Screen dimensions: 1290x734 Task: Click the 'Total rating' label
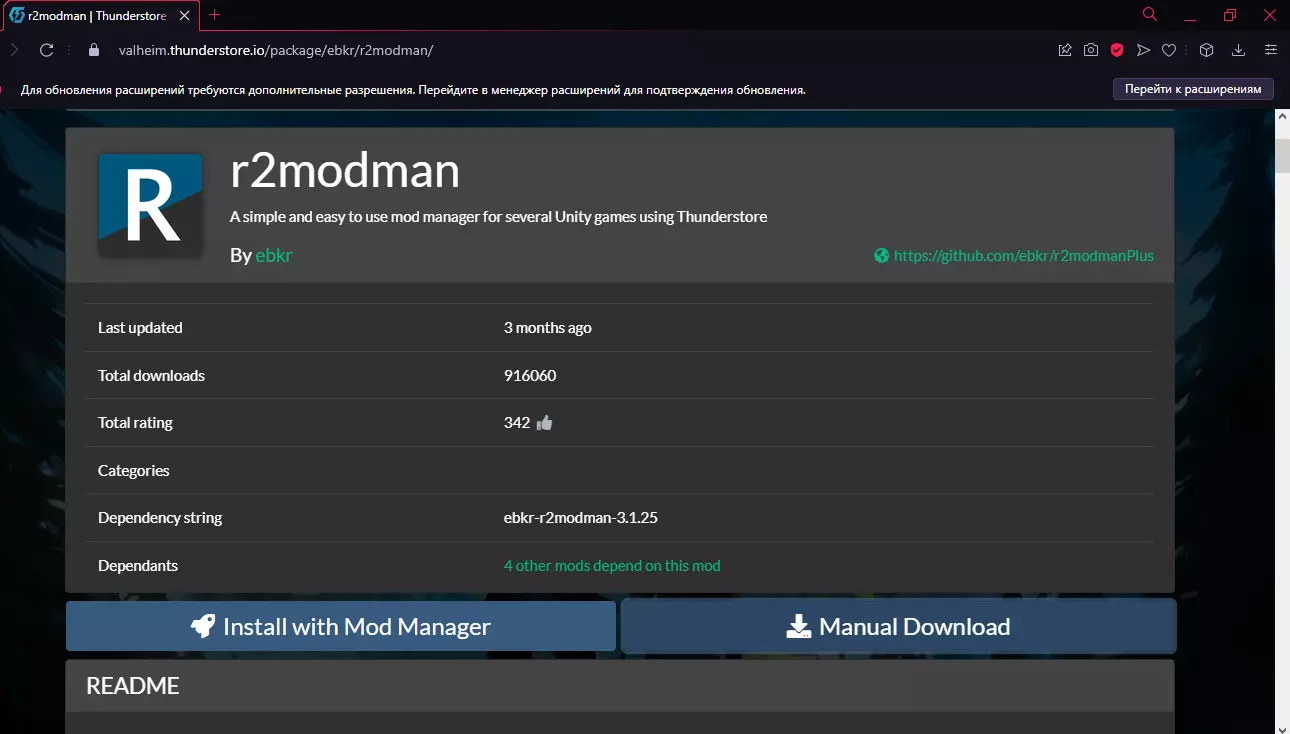point(135,423)
